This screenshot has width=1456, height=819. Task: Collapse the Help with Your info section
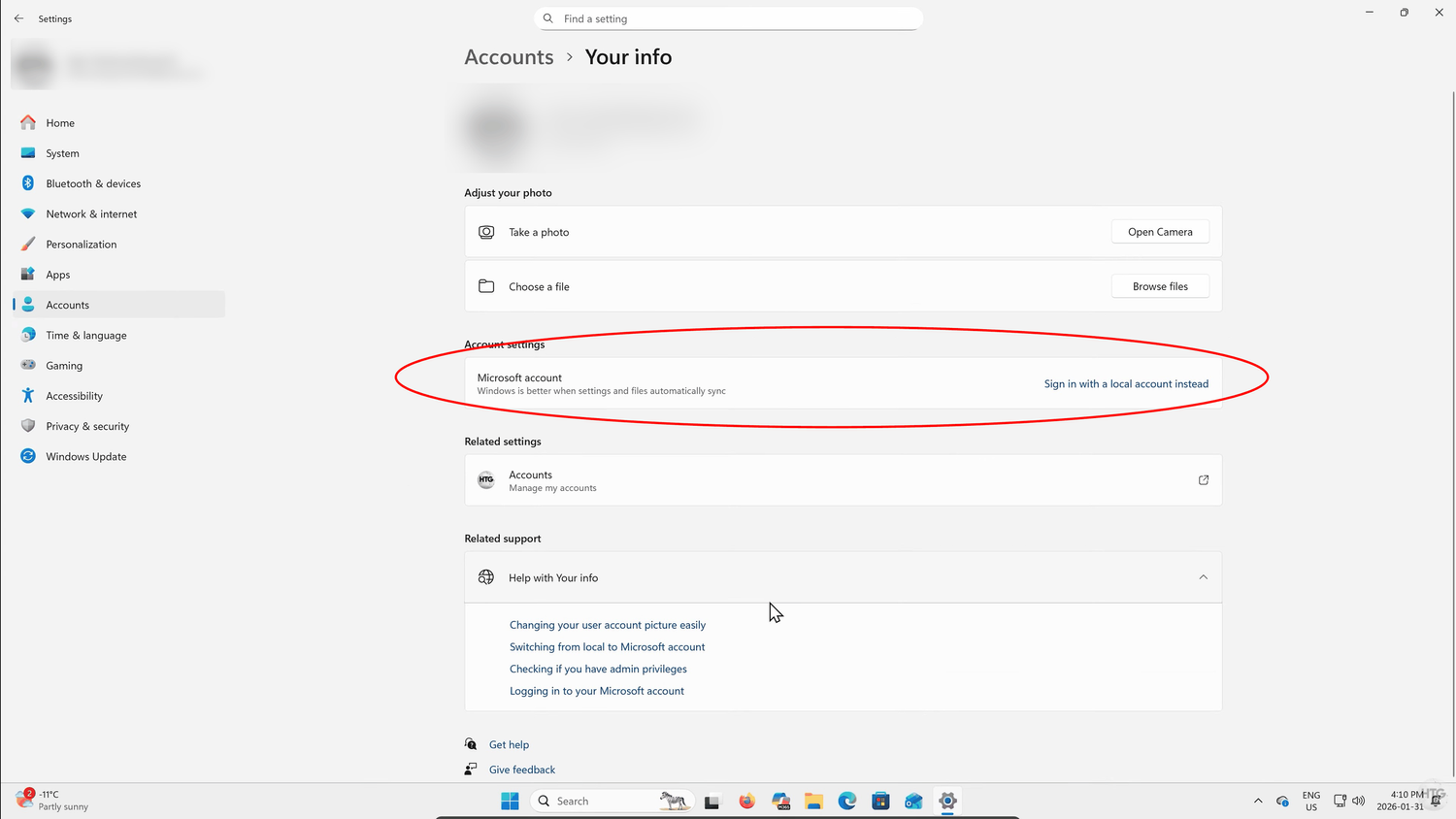(843, 577)
